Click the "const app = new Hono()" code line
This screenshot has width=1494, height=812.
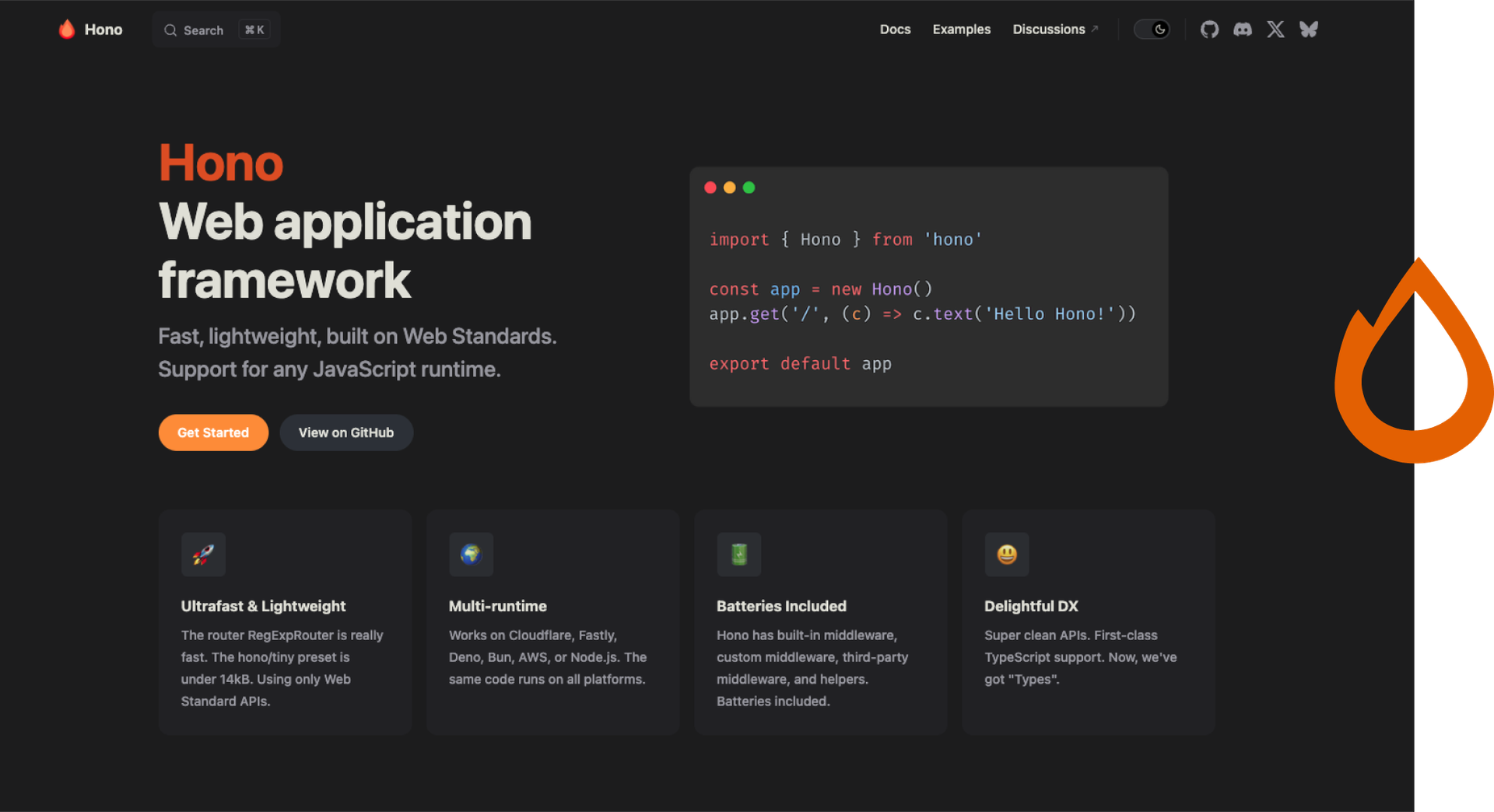click(821, 289)
